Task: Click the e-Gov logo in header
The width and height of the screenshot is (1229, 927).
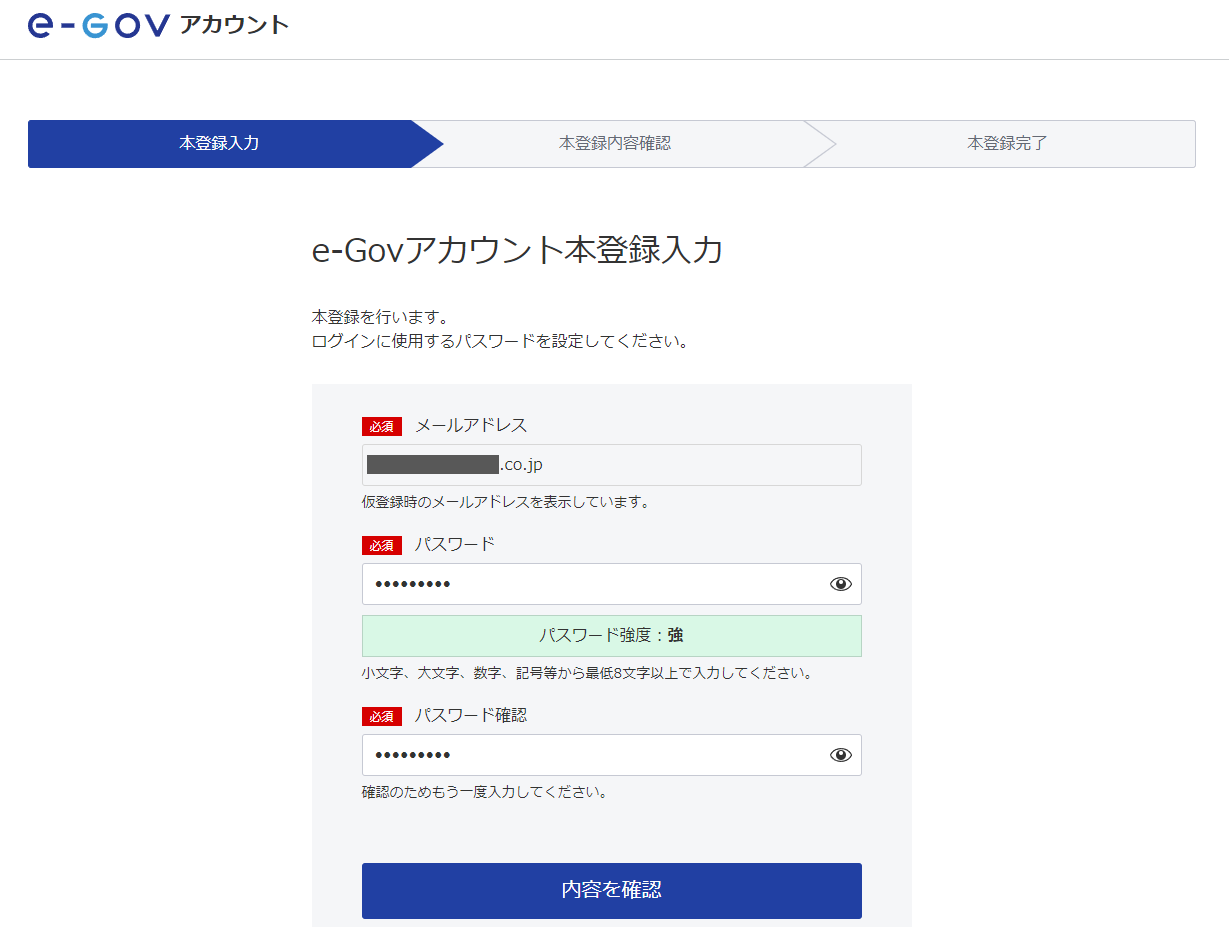Action: point(98,25)
